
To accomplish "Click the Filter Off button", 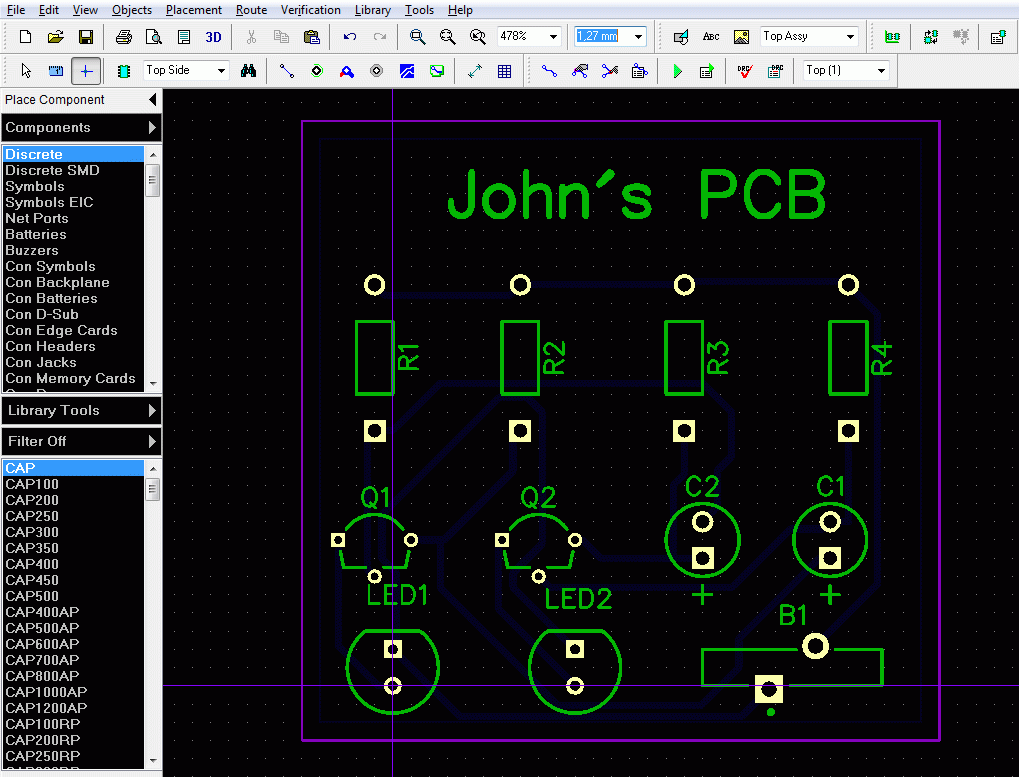I will click(81, 441).
